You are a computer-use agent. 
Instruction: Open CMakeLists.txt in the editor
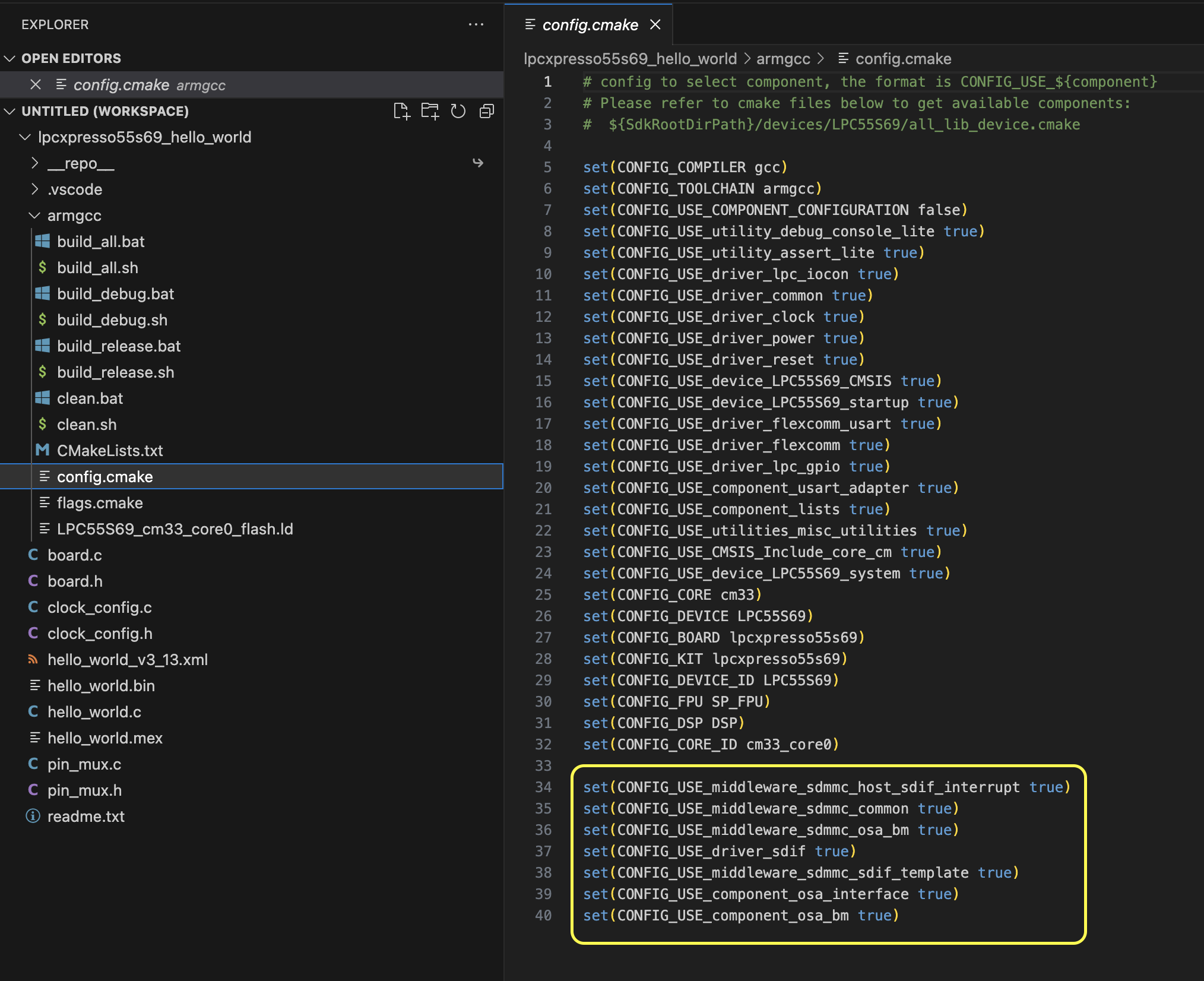pyautogui.click(x=110, y=450)
